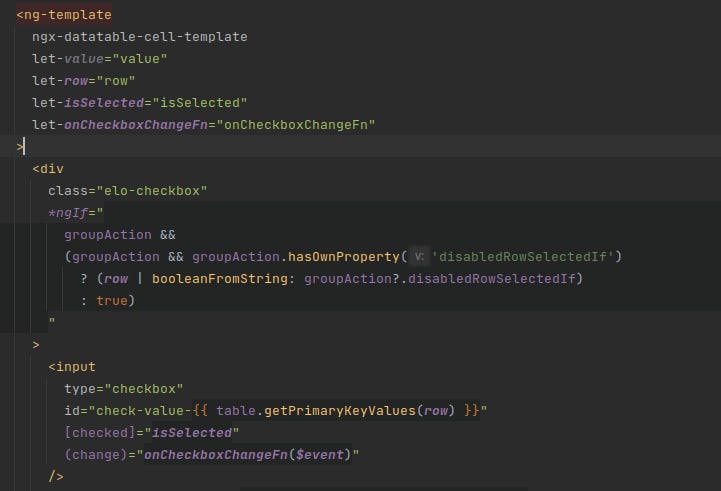Image resolution: width=721 pixels, height=491 pixels.
Task: Click the *ngIf directive
Action: [76, 213]
